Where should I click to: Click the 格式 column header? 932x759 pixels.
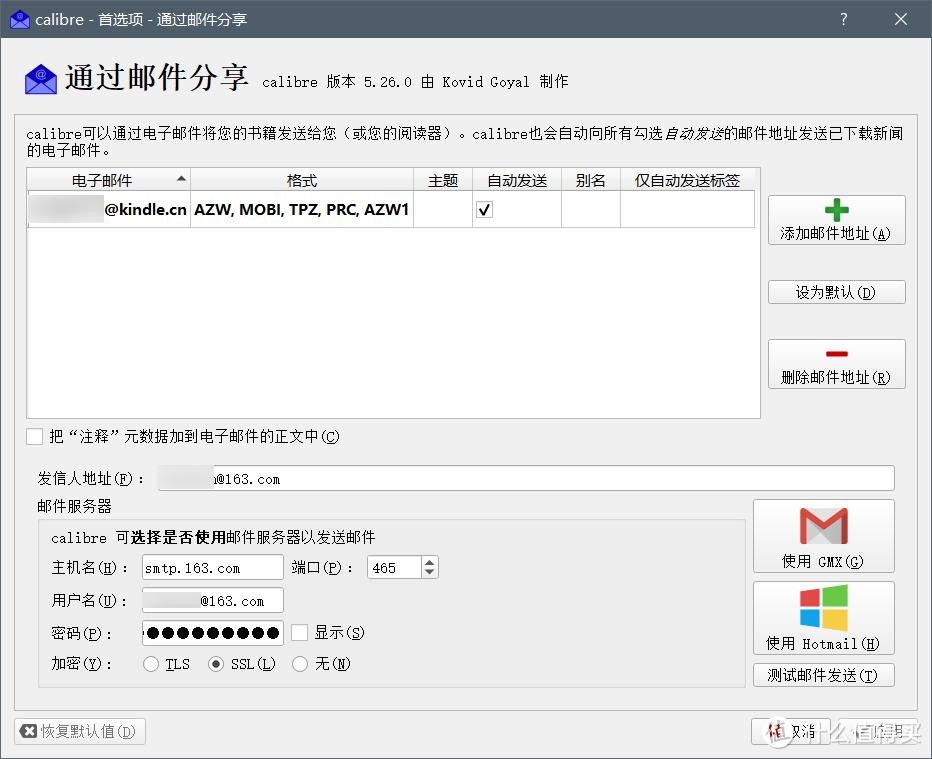click(301, 180)
